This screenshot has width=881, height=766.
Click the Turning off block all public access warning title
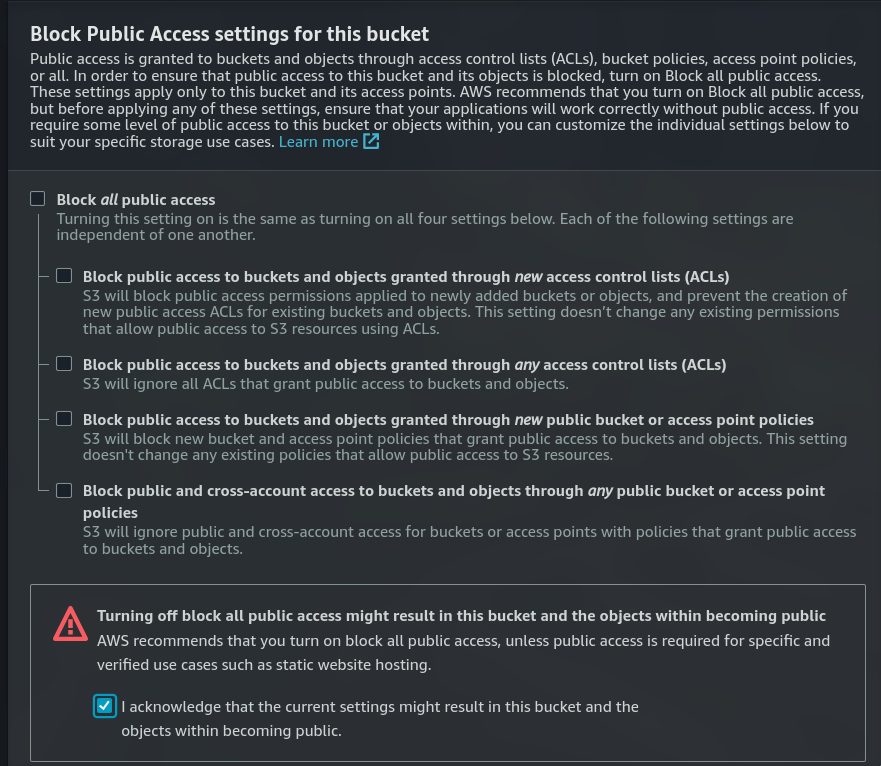pos(461,615)
